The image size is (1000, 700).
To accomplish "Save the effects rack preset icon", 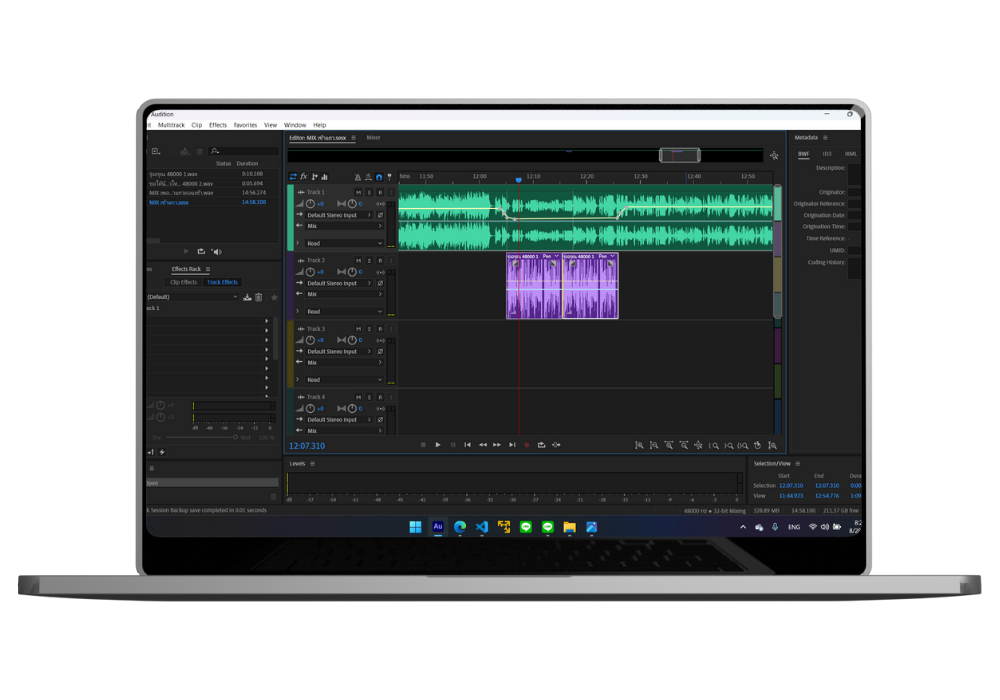I will [247, 297].
